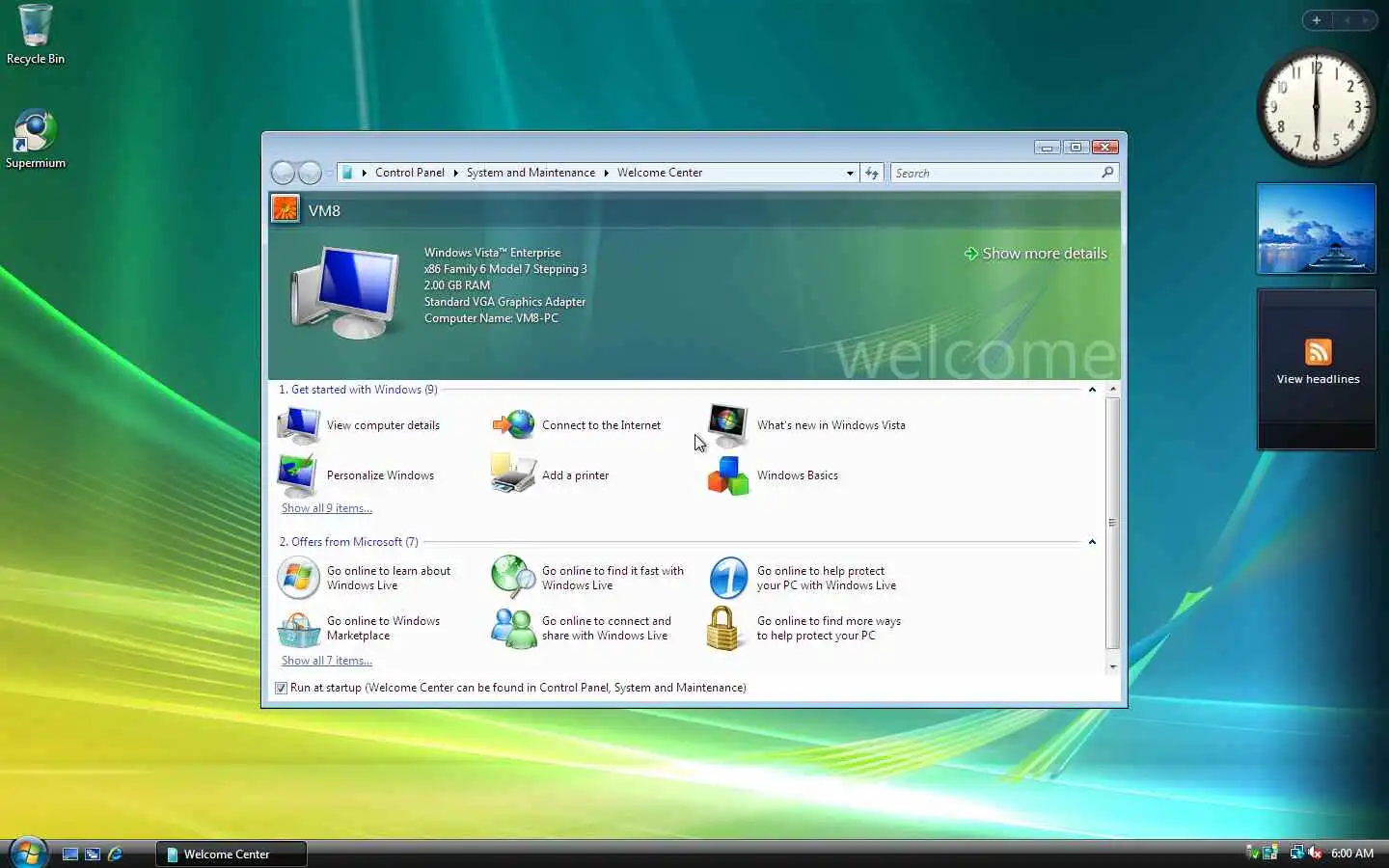The image size is (1389, 868).
Task: Click the 2.00 GB RAM text
Action: tap(457, 285)
